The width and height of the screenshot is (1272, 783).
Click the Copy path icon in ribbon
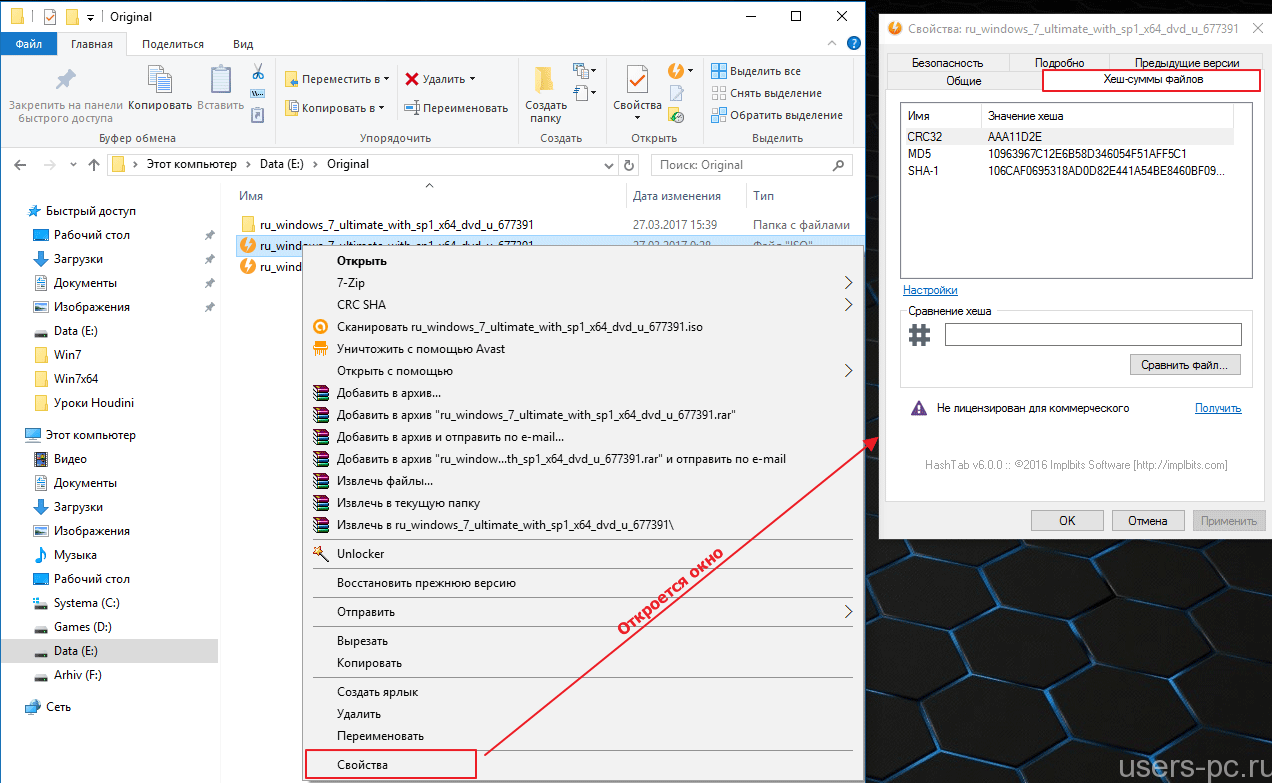[x=257, y=94]
